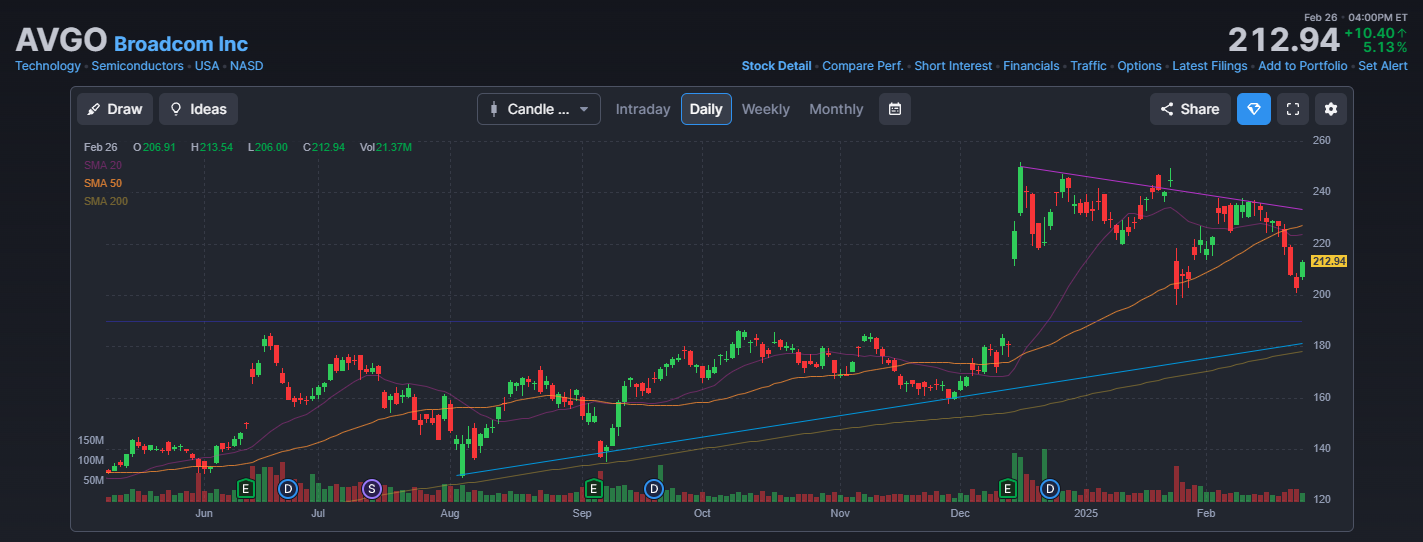Click the blue diamond premium icon
This screenshot has width=1423, height=542.
[1254, 109]
